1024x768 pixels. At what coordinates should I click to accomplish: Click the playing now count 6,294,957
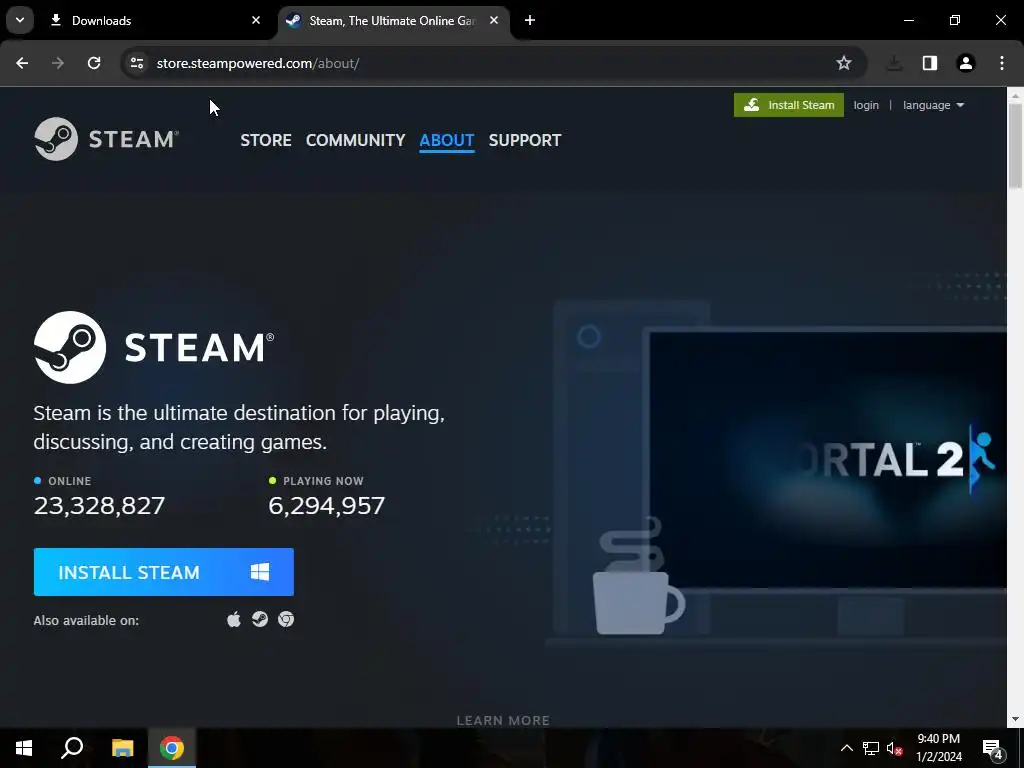(327, 505)
